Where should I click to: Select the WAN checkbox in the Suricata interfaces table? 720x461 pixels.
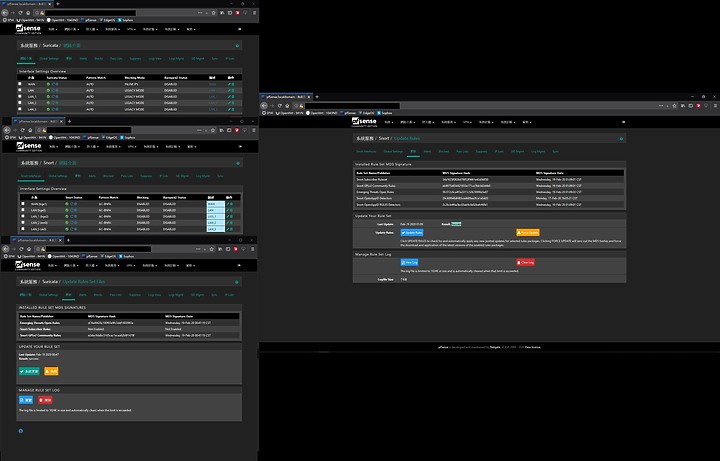tap(20, 84)
